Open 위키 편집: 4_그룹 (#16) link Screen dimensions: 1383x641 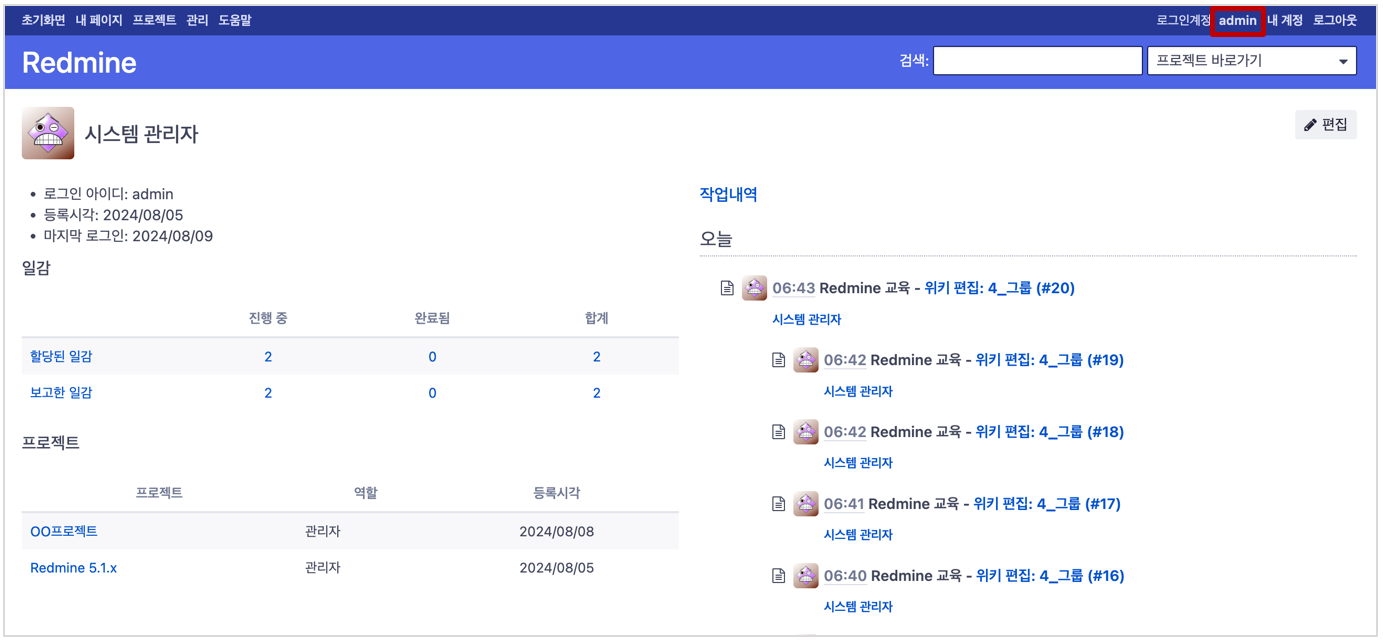coord(1050,576)
